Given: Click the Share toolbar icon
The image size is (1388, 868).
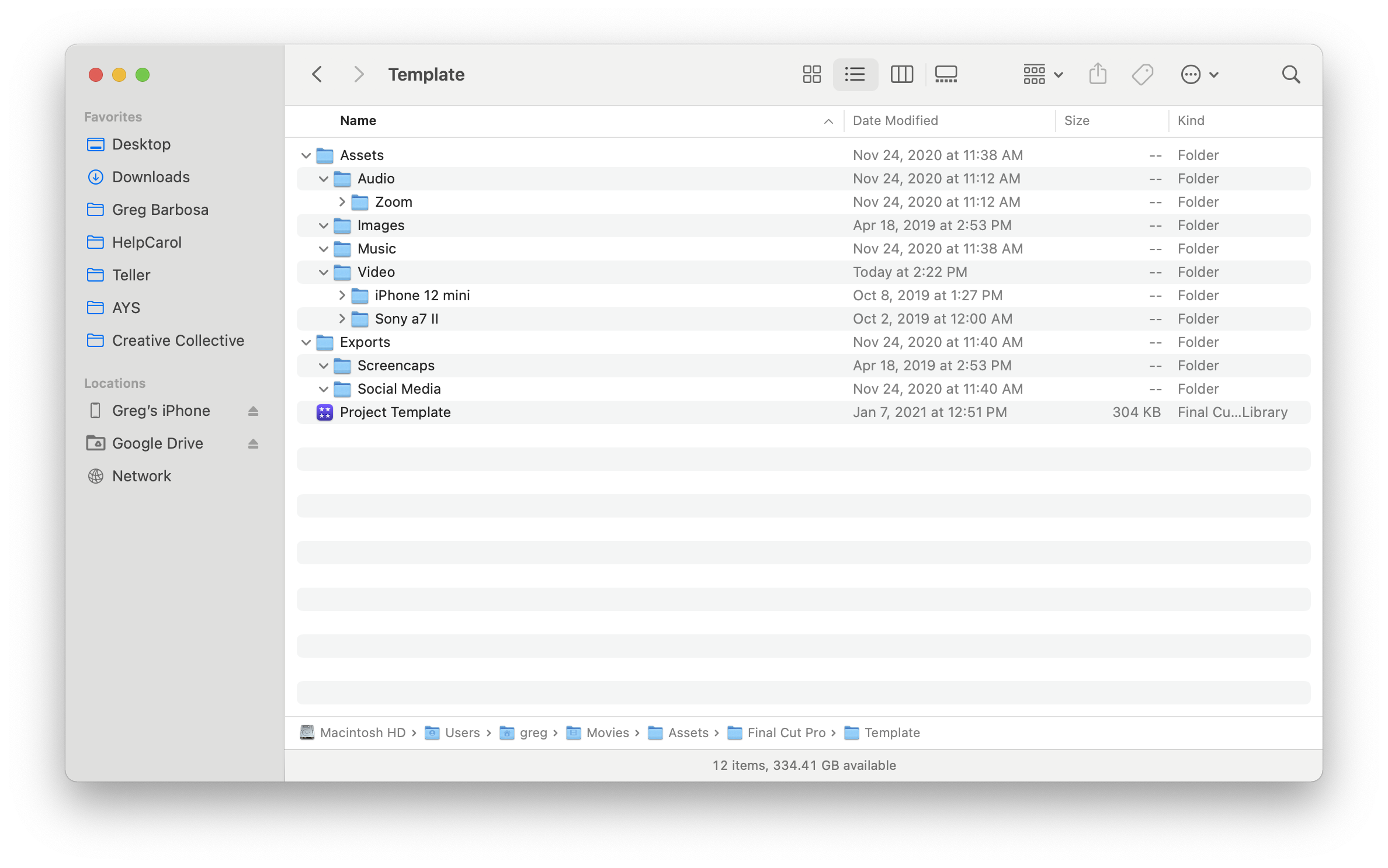Looking at the screenshot, I should pos(1098,74).
